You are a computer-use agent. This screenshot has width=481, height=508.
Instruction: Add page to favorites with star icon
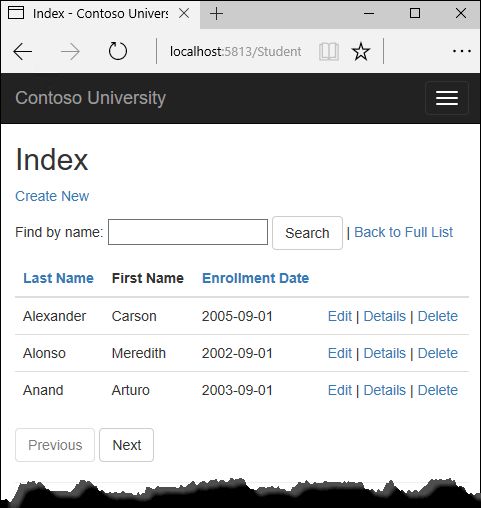coord(361,52)
